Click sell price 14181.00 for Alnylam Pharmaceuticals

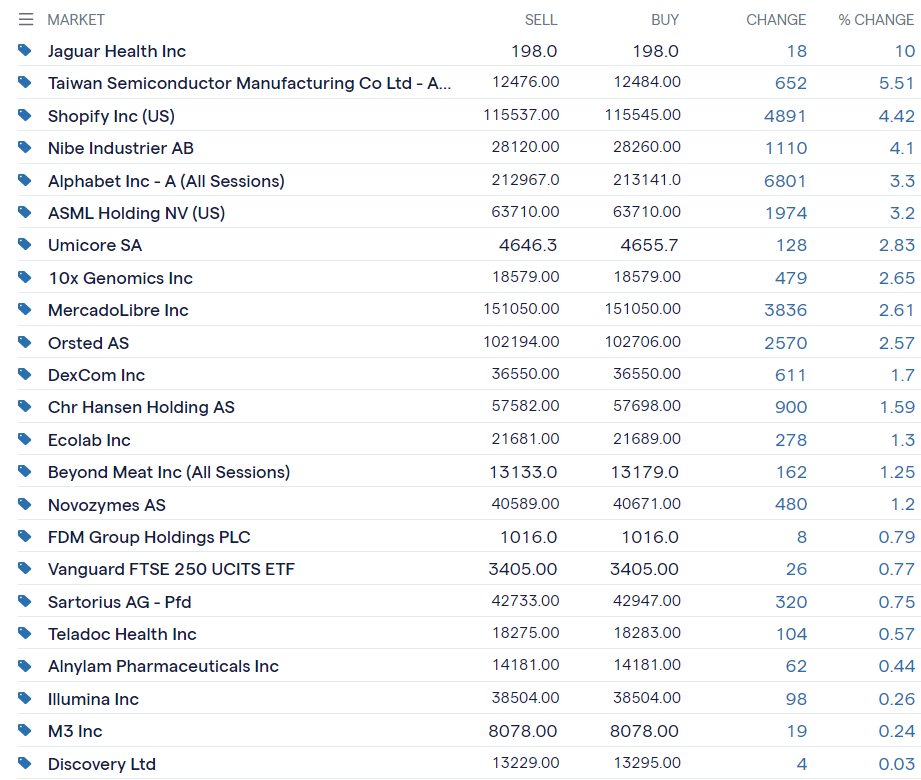click(x=526, y=665)
